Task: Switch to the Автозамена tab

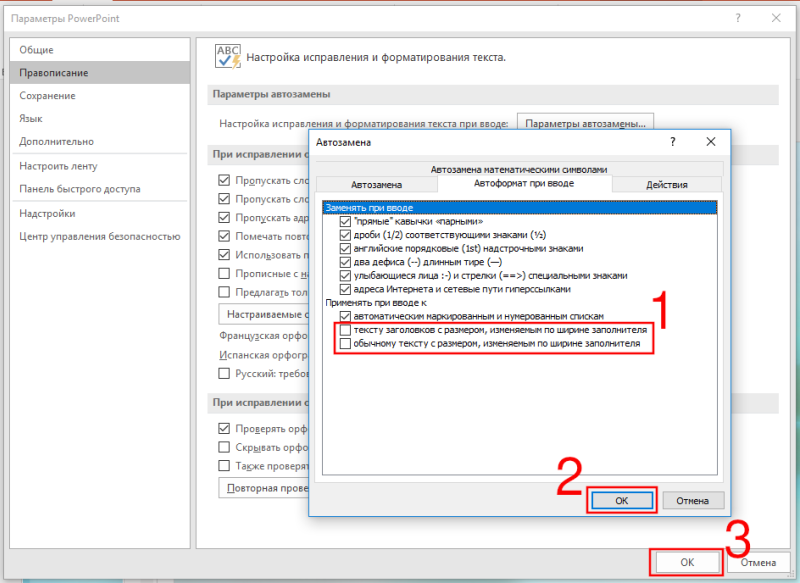Action: tap(377, 185)
